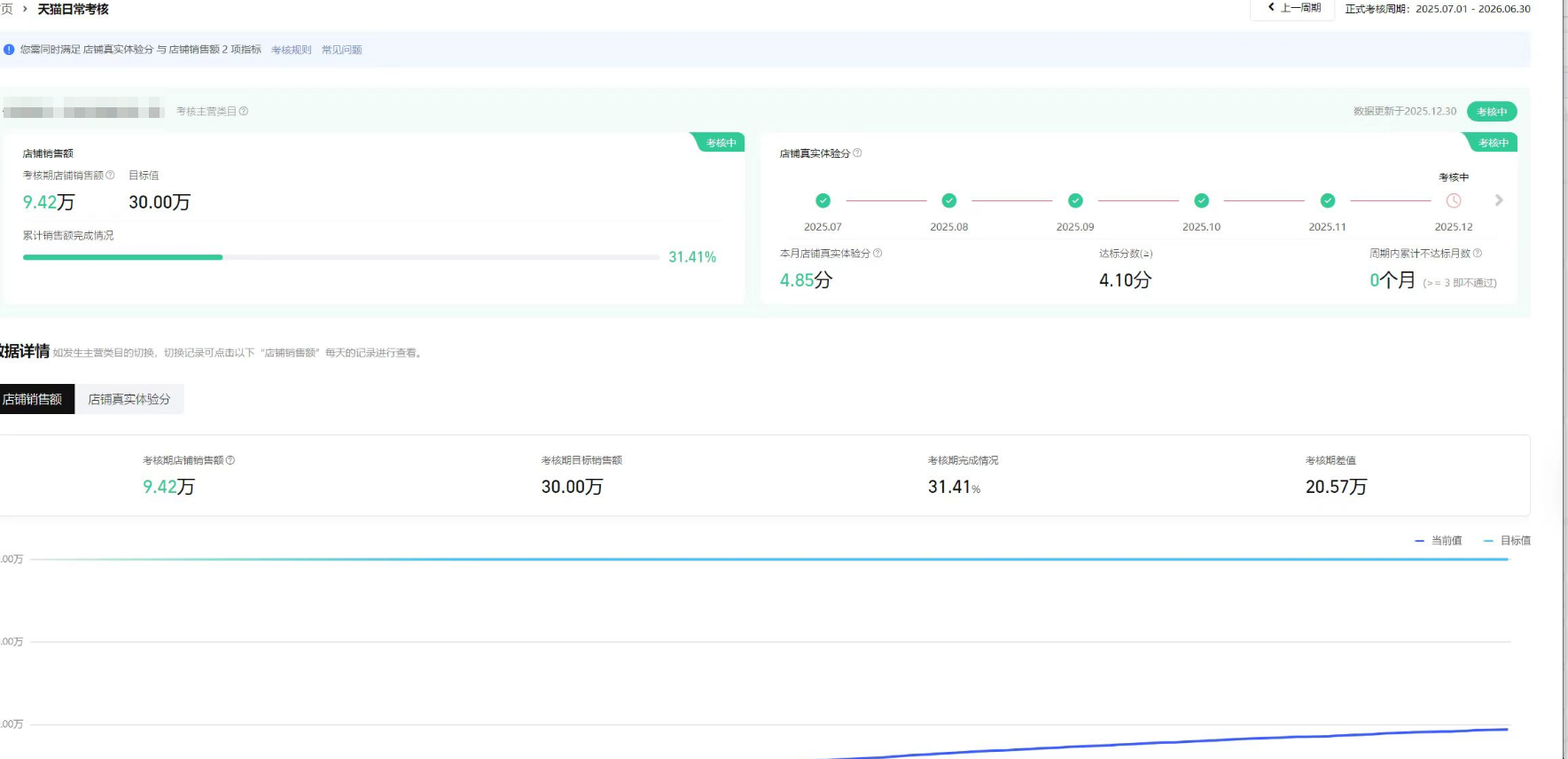Switch to the 店铺真实体验分 tab

pos(129,399)
